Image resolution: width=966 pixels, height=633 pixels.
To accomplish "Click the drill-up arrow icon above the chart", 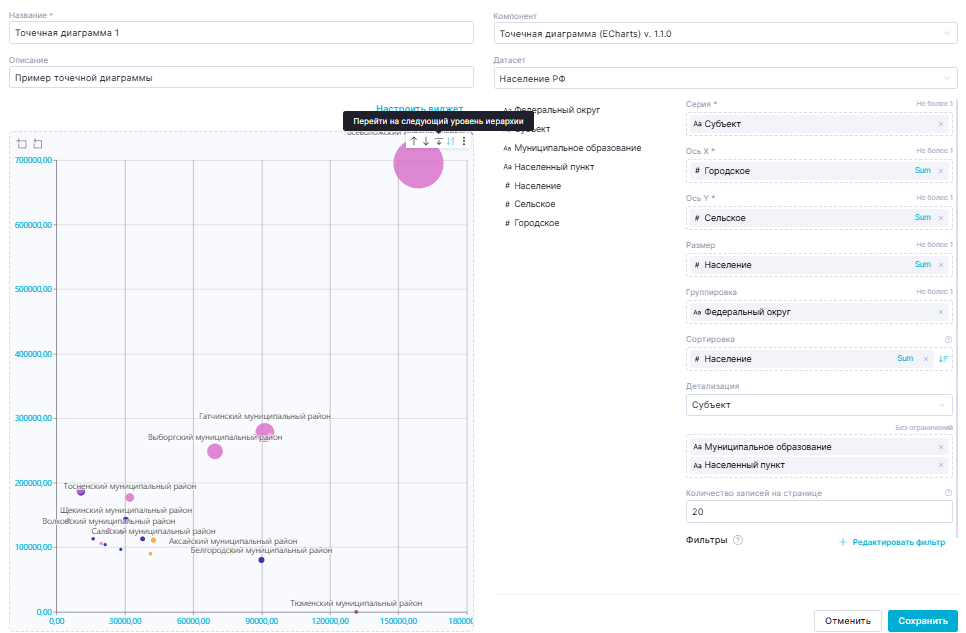I will pos(414,142).
